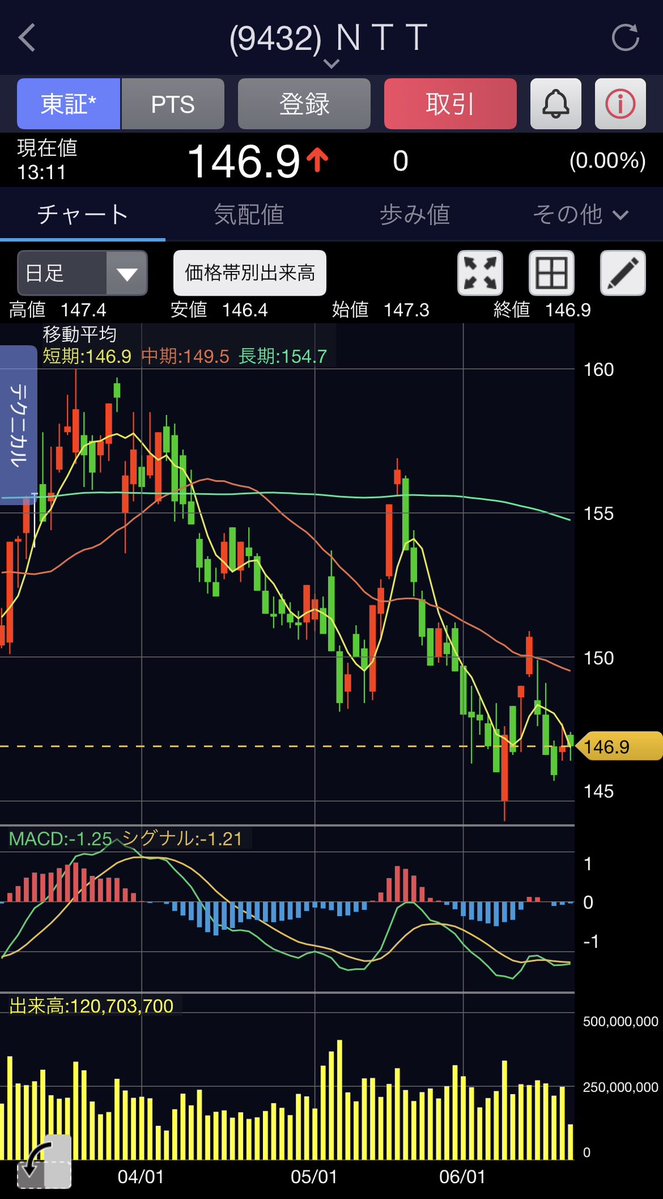The height and width of the screenshot is (1199, 663).
Task: Open the chart grid layout selector
Action: (x=551, y=273)
